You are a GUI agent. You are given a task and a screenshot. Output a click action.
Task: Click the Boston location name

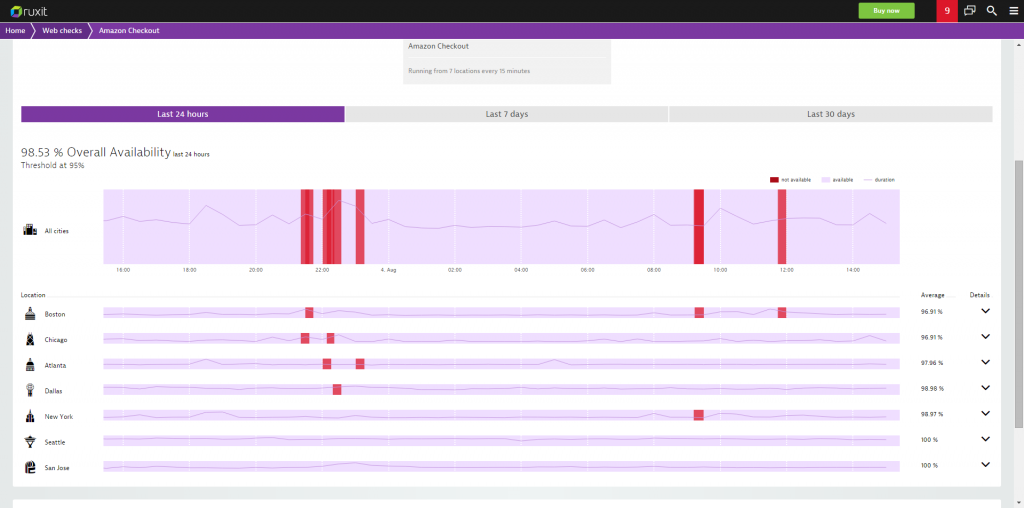pyautogui.click(x=55, y=314)
